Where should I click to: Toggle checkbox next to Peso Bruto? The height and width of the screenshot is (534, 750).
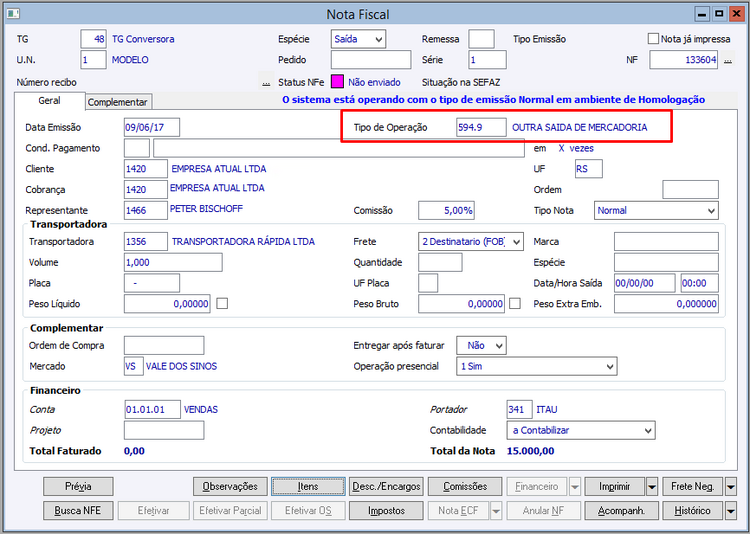515,303
